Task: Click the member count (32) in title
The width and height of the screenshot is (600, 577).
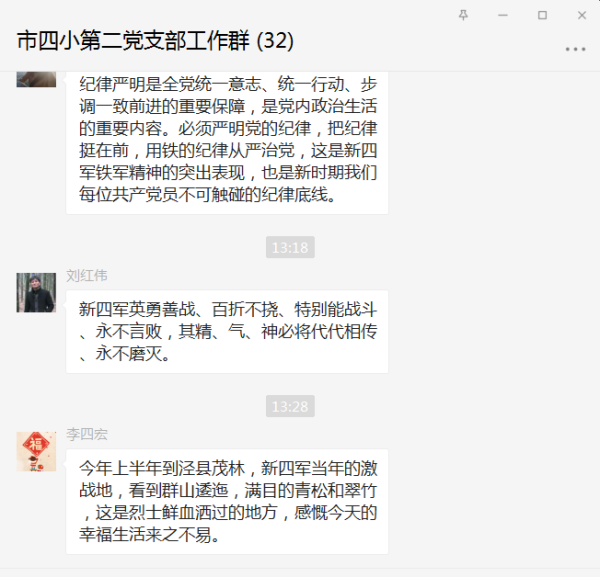Action: 275,41
